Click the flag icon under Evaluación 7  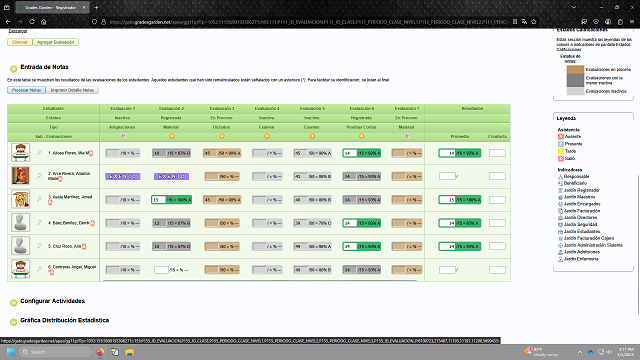[407, 136]
